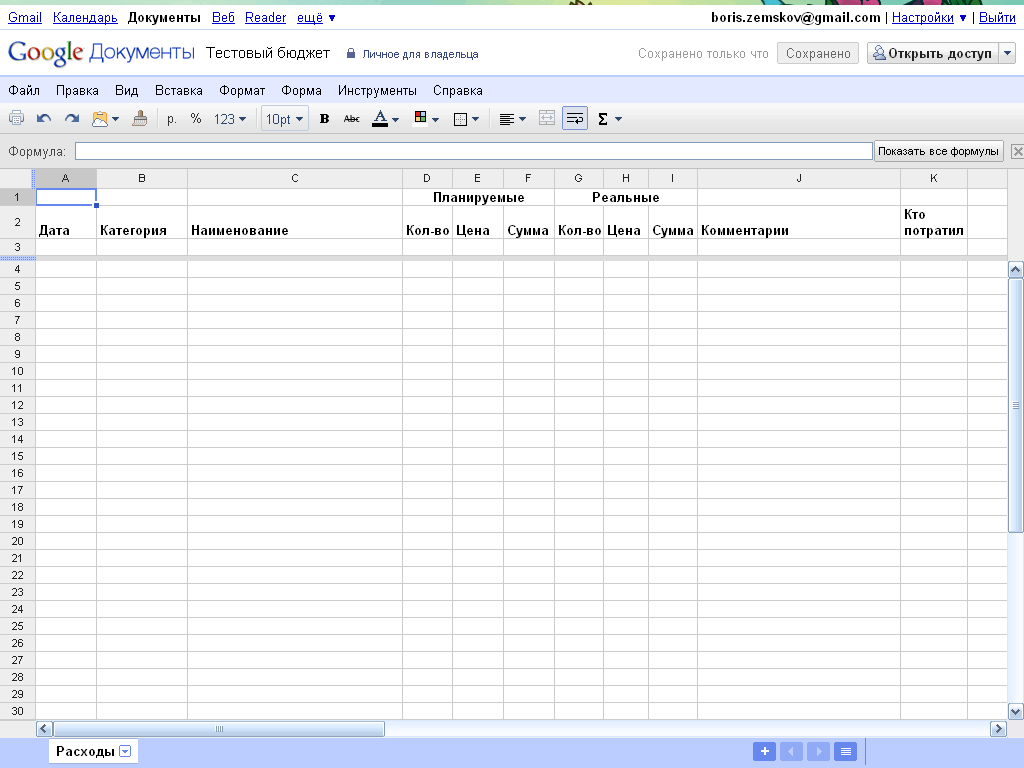
Task: Toggle bold formatting
Action: 324,119
